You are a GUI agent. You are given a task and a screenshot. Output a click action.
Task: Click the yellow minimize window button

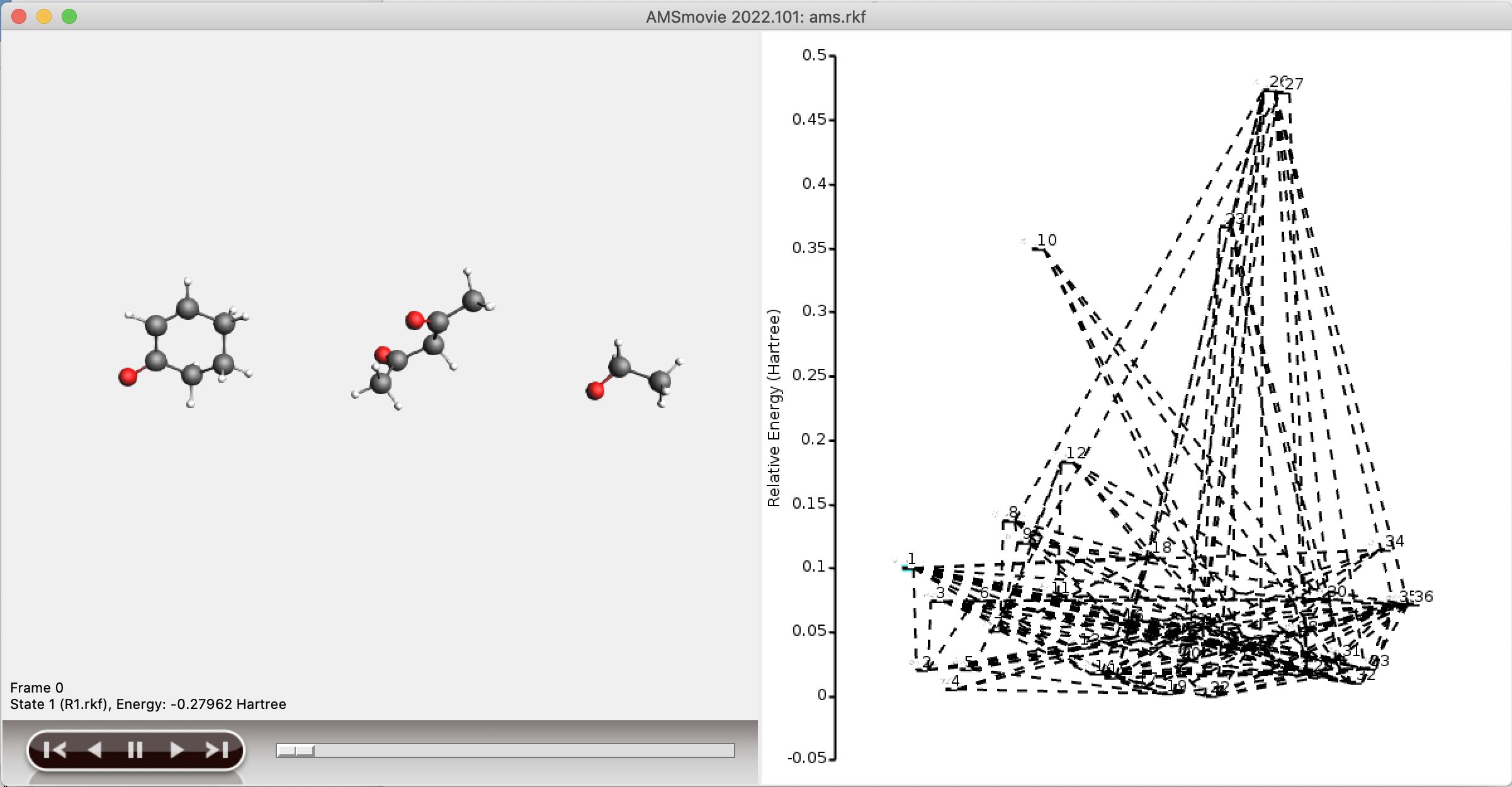coord(44,16)
